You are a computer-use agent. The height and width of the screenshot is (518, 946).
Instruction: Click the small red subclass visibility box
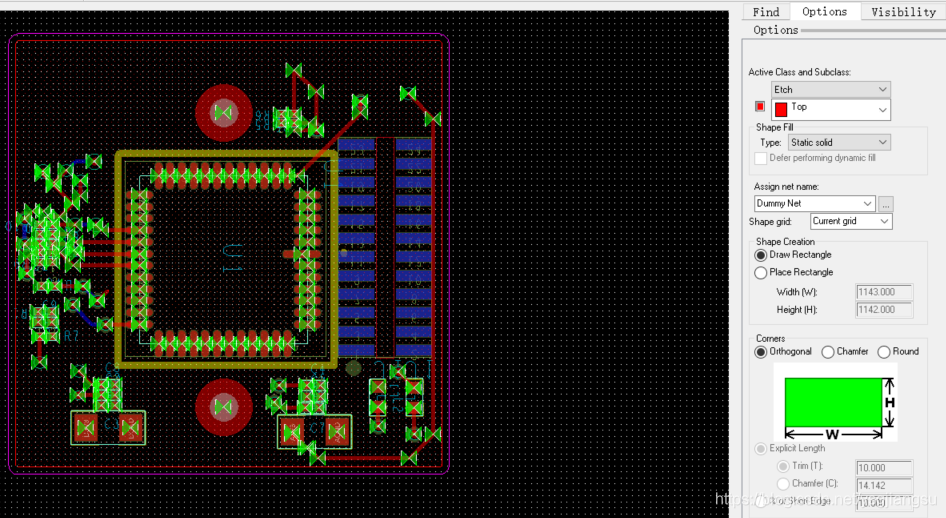coord(760,107)
